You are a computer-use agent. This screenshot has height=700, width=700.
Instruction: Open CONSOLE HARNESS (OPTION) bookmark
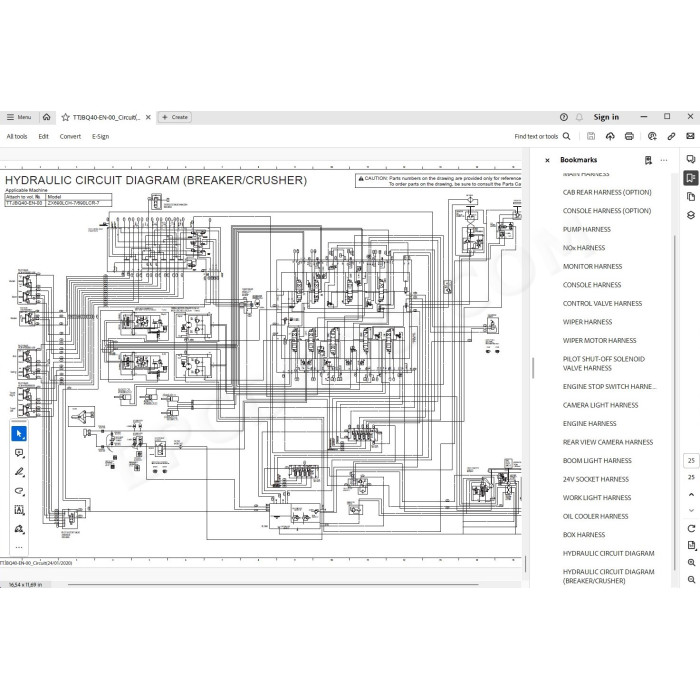tap(607, 211)
